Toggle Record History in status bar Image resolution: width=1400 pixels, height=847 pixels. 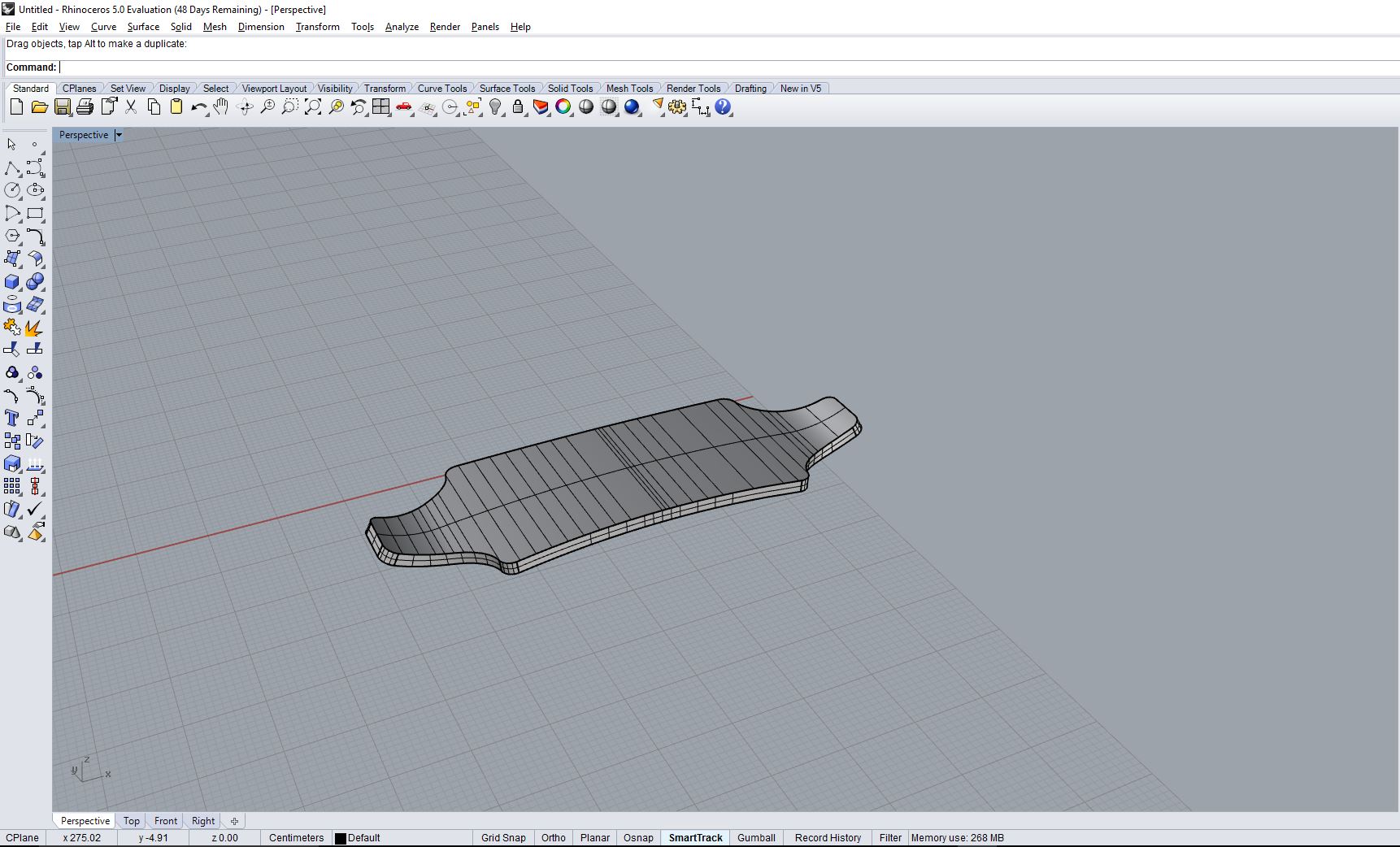(828, 837)
